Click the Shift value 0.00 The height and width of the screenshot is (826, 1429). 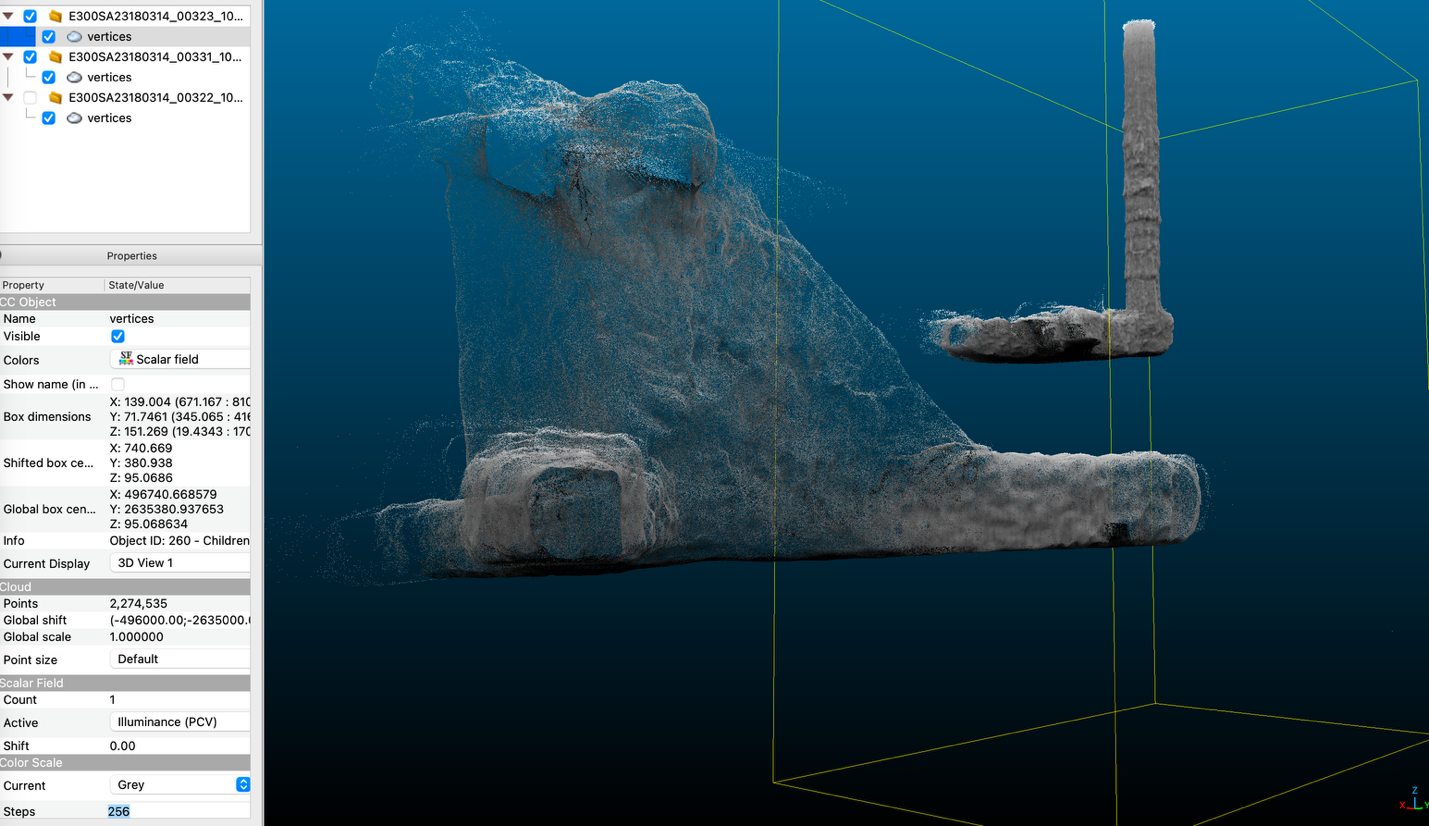(122, 746)
